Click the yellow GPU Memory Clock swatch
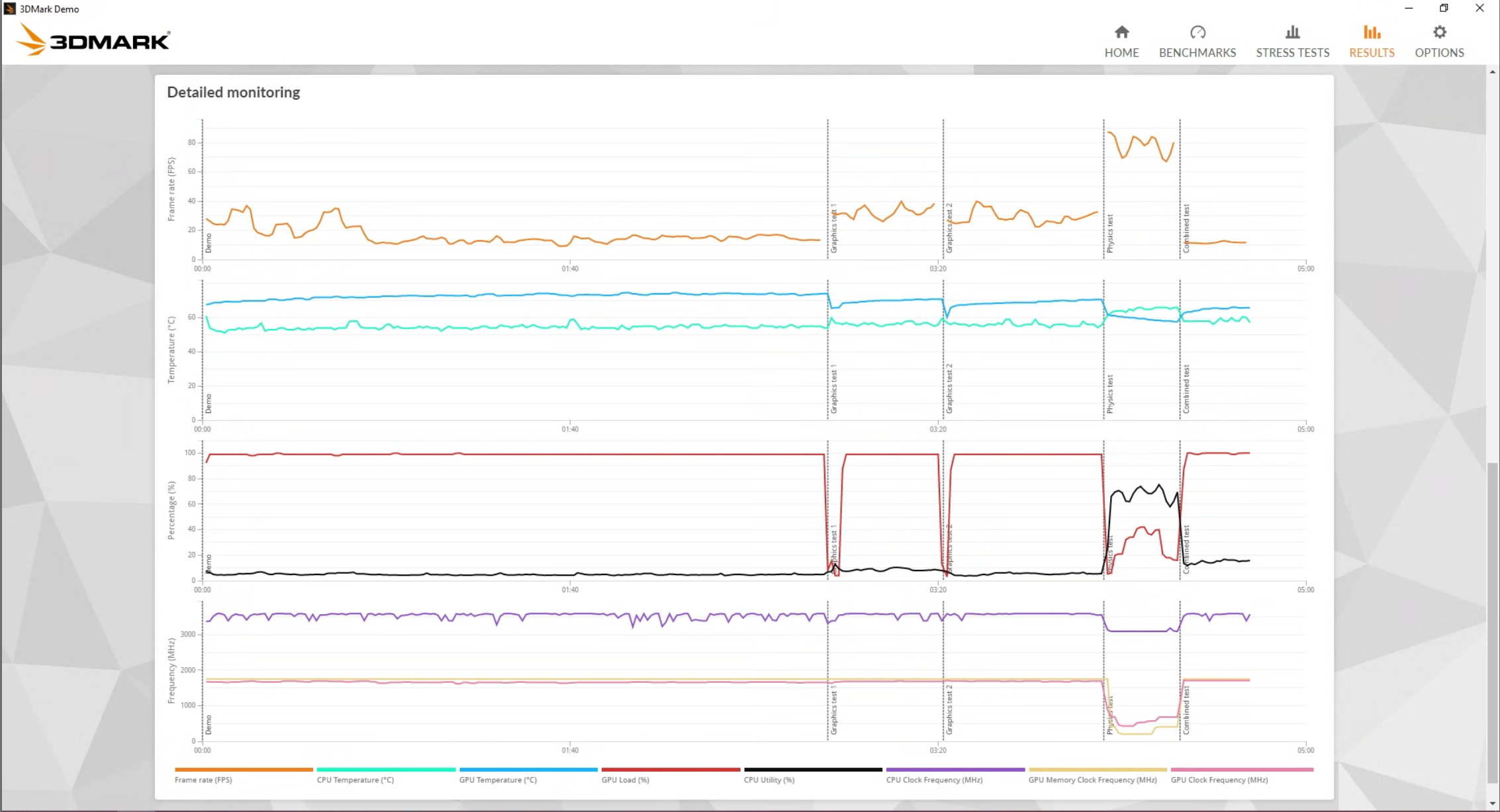Image resolution: width=1500 pixels, height=812 pixels. tap(1098, 770)
